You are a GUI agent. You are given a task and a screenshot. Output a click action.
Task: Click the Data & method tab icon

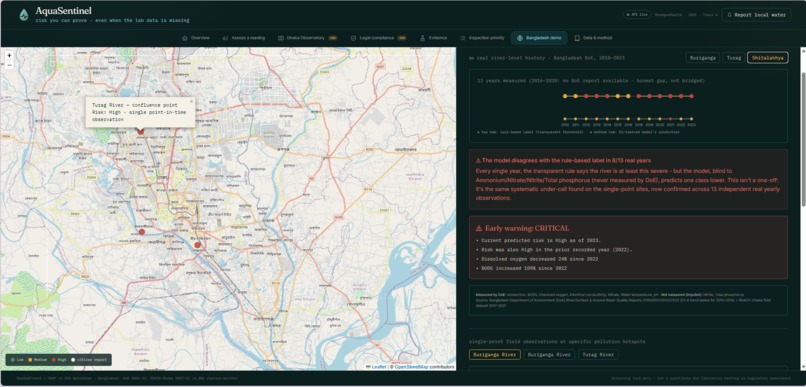(577, 38)
